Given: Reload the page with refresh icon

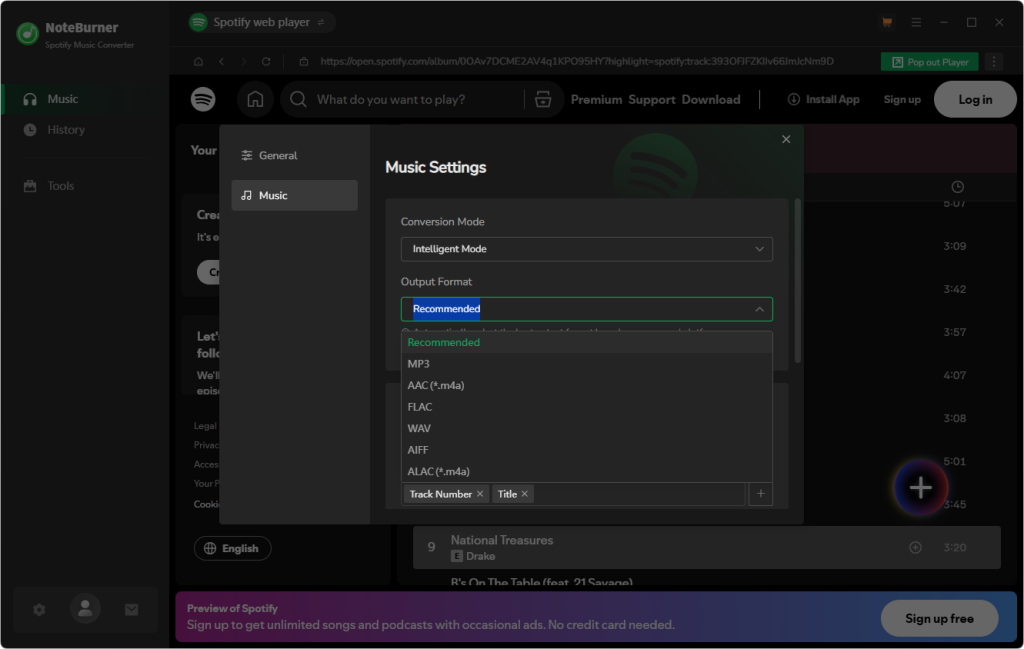Looking at the screenshot, I should click(x=266, y=61).
